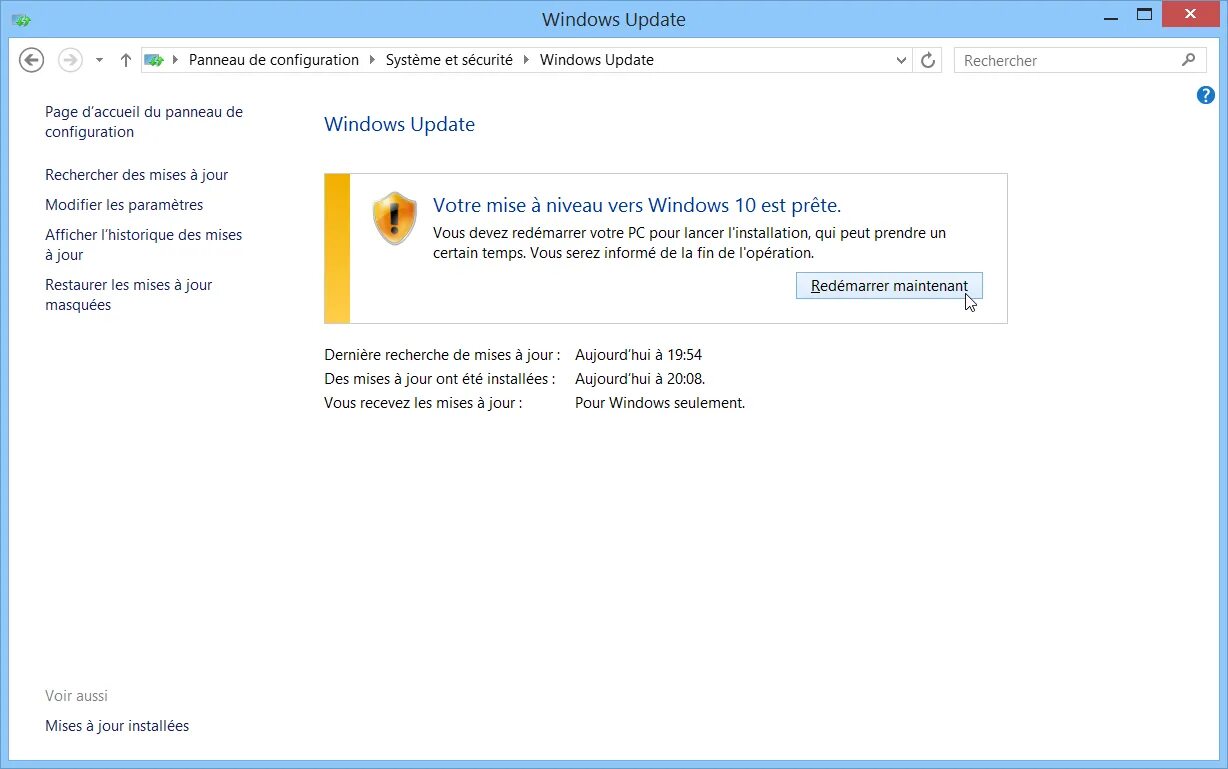Select the Windows Update breadcrumb
The width and height of the screenshot is (1228, 769).
tap(597, 60)
